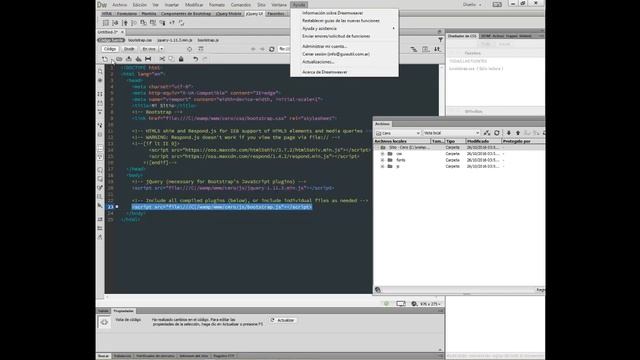Open the Edición menu
This screenshot has width=640, height=360.
[140, 5]
